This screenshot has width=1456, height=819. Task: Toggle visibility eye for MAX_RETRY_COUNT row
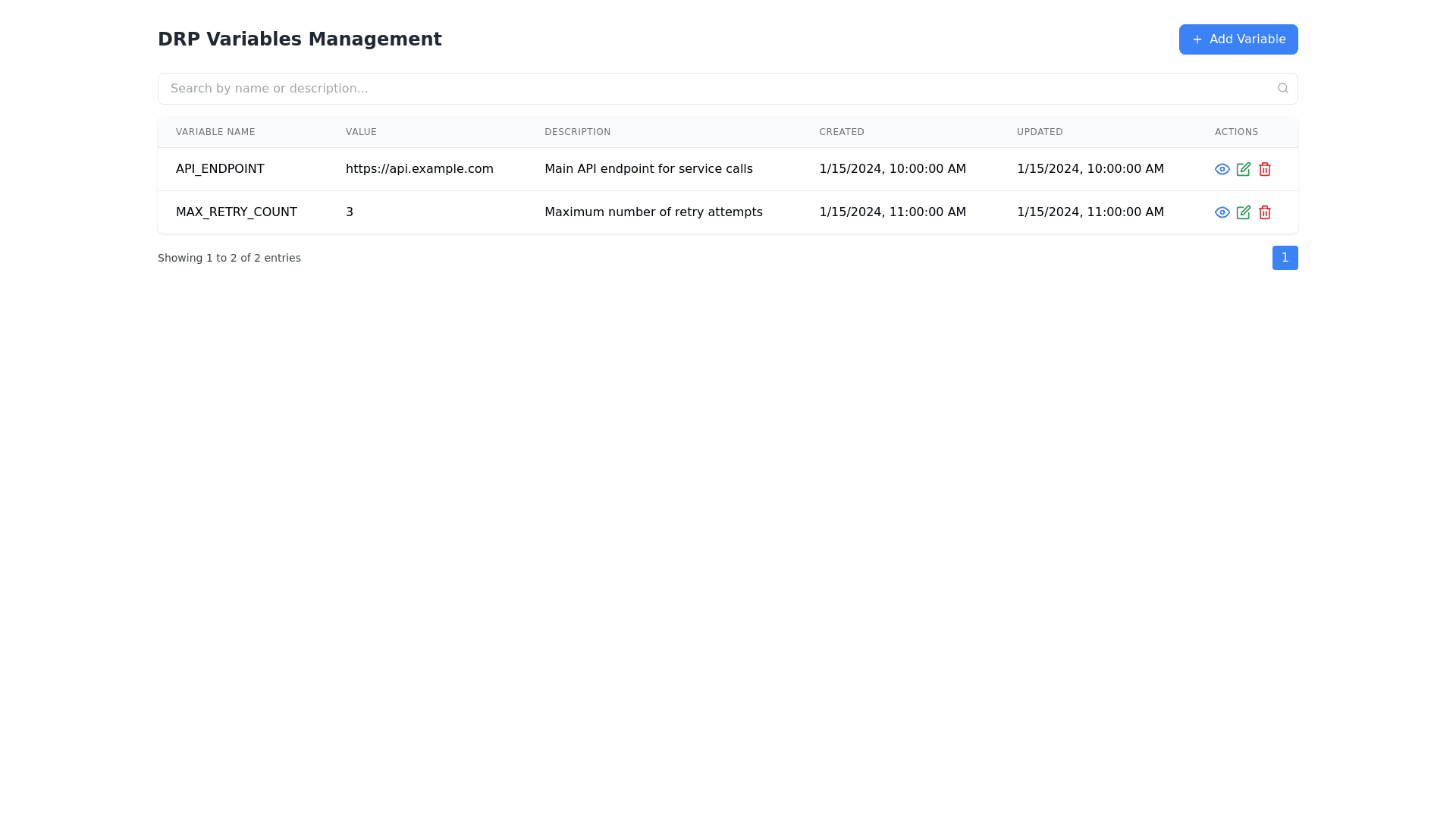[x=1221, y=212]
